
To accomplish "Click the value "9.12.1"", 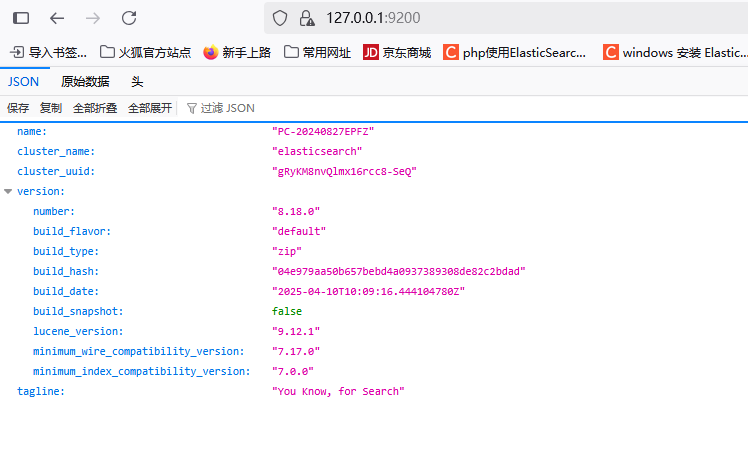I will click(x=296, y=331).
